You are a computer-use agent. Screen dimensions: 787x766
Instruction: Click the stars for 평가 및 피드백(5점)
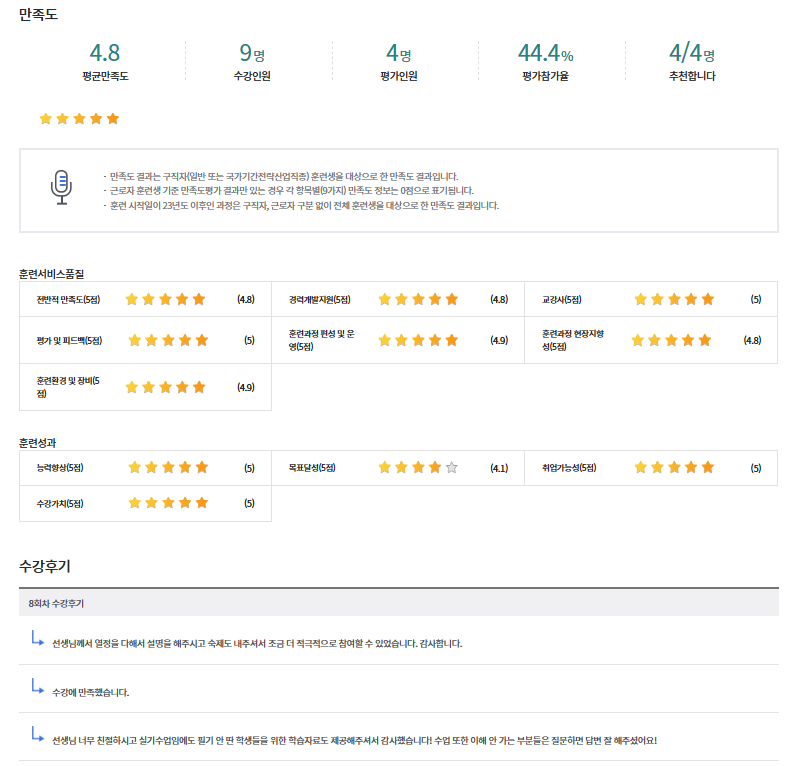click(x=168, y=340)
